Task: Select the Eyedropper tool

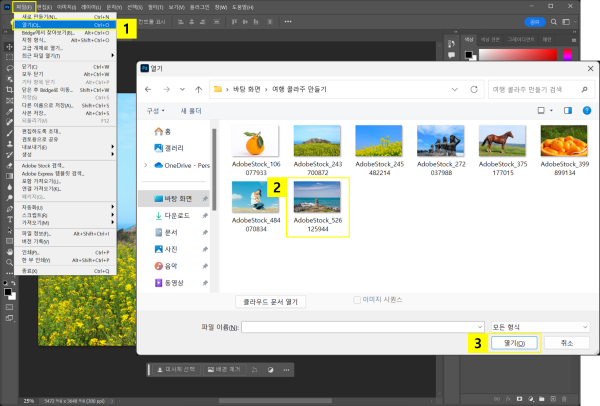Action: click(x=9, y=111)
